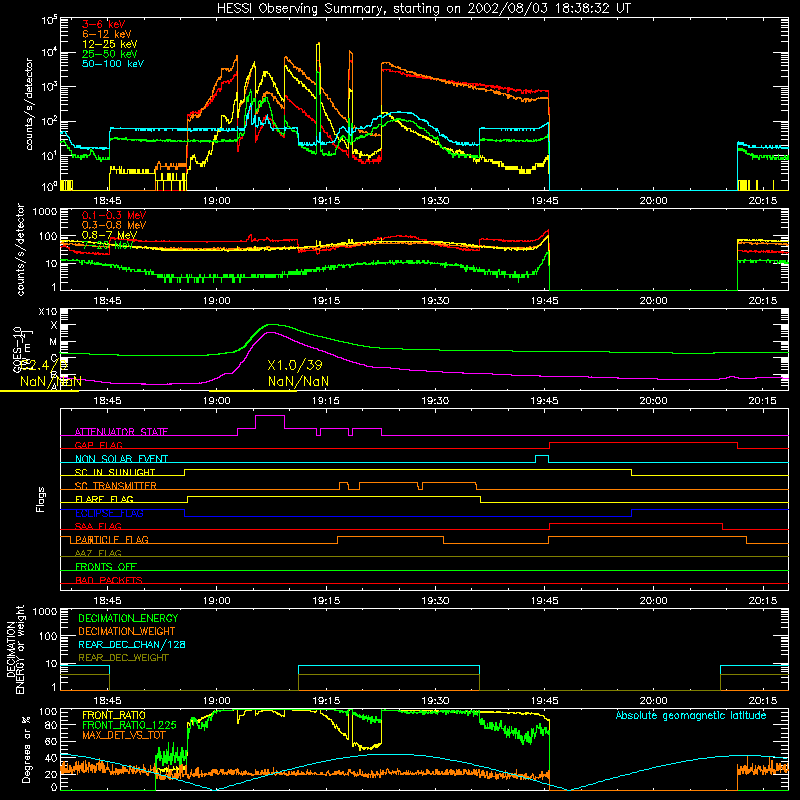The image size is (800, 800).
Task: Select the DECIMATION ENERGY or weight axis title
Action: pos(15,649)
